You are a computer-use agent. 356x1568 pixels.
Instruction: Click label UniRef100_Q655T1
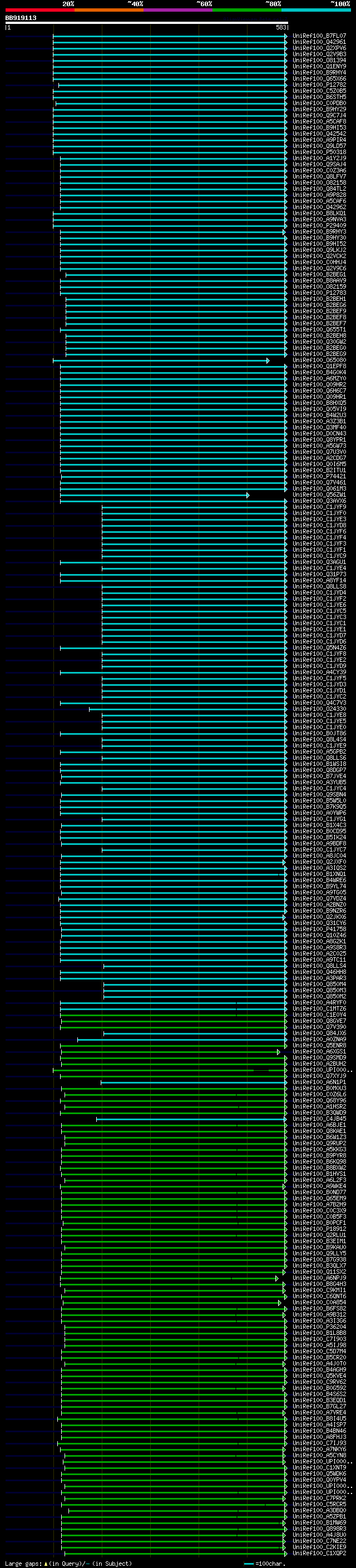point(319,330)
